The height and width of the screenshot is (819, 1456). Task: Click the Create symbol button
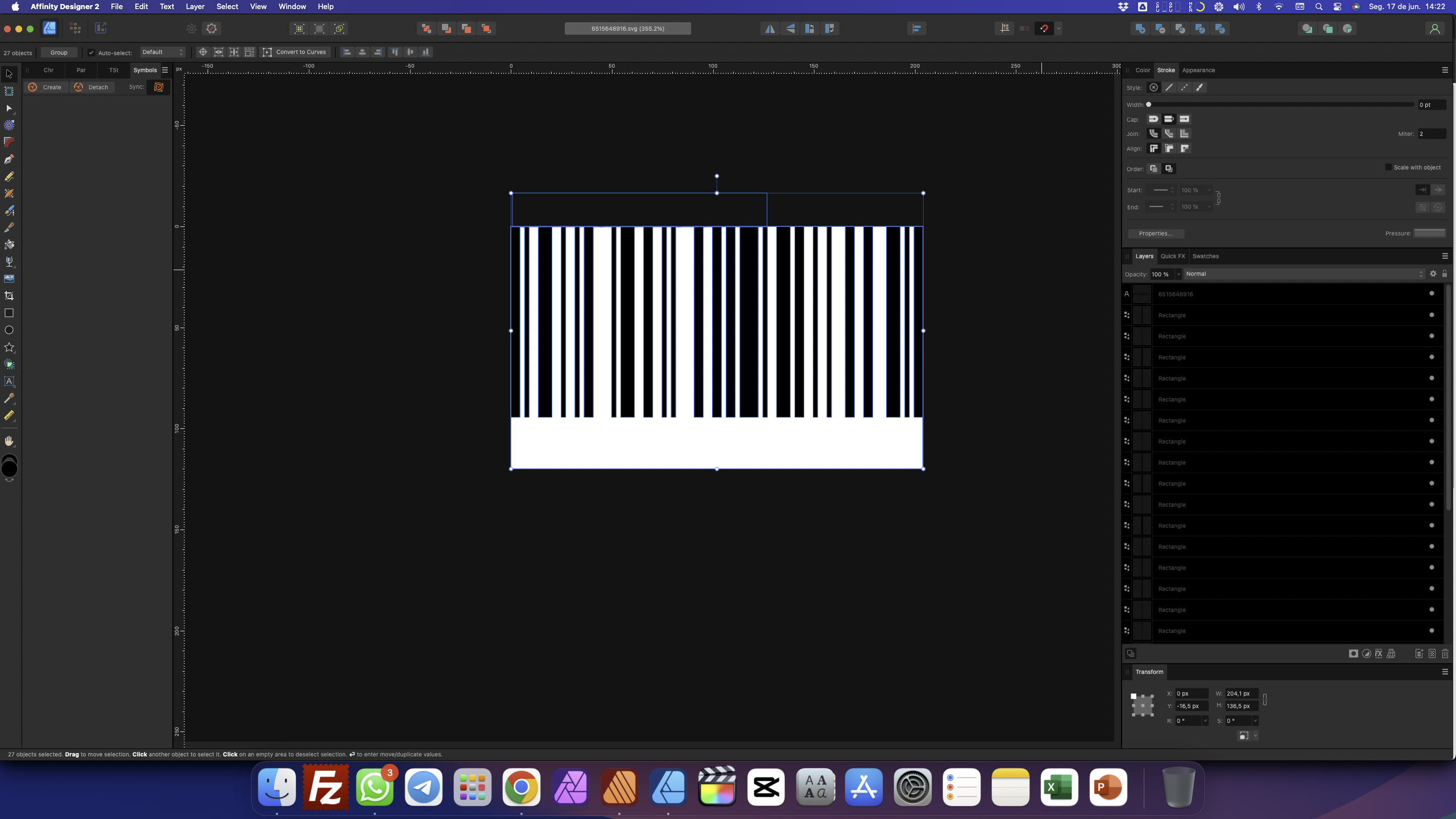click(45, 87)
